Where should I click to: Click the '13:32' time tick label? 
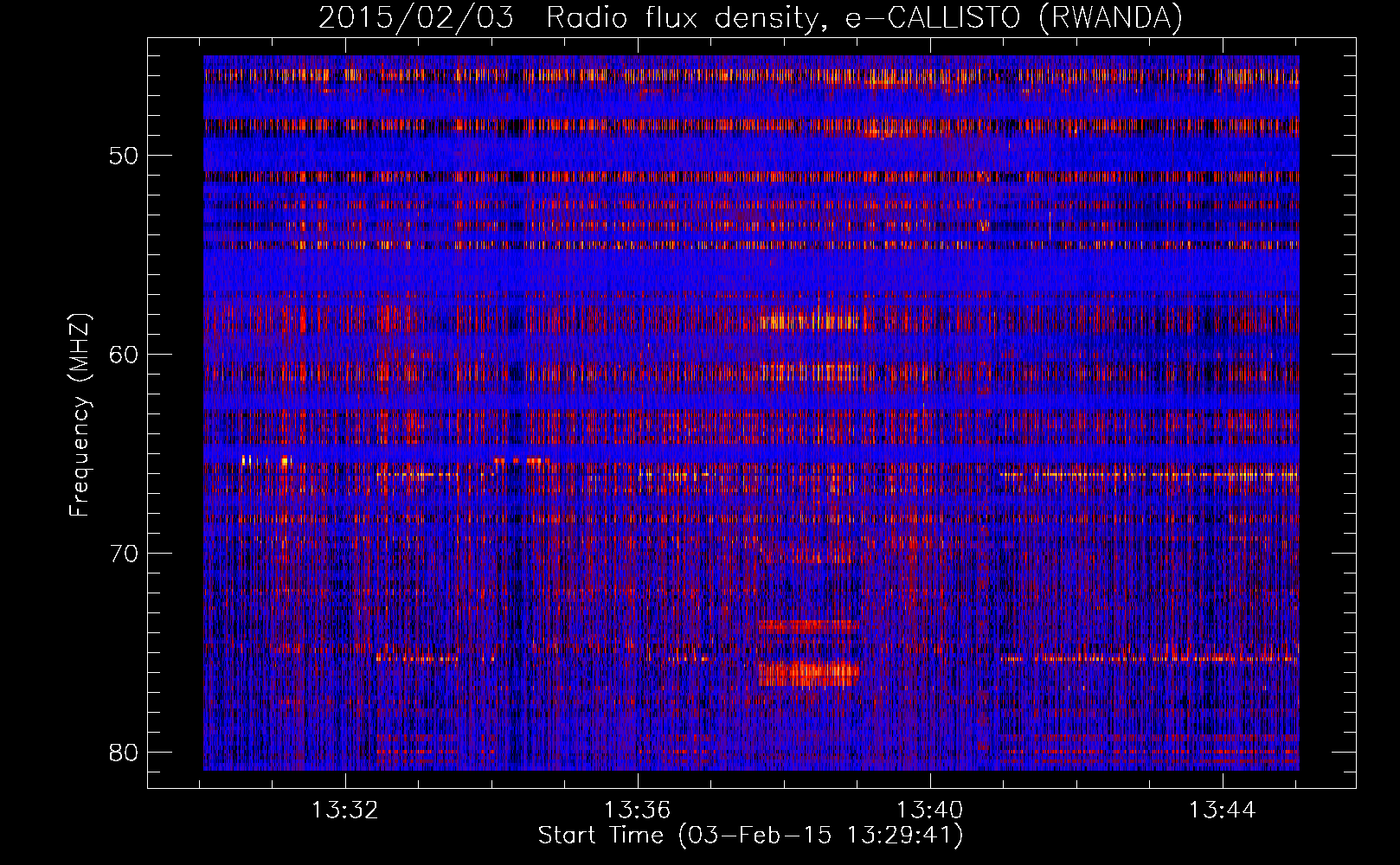click(345, 811)
